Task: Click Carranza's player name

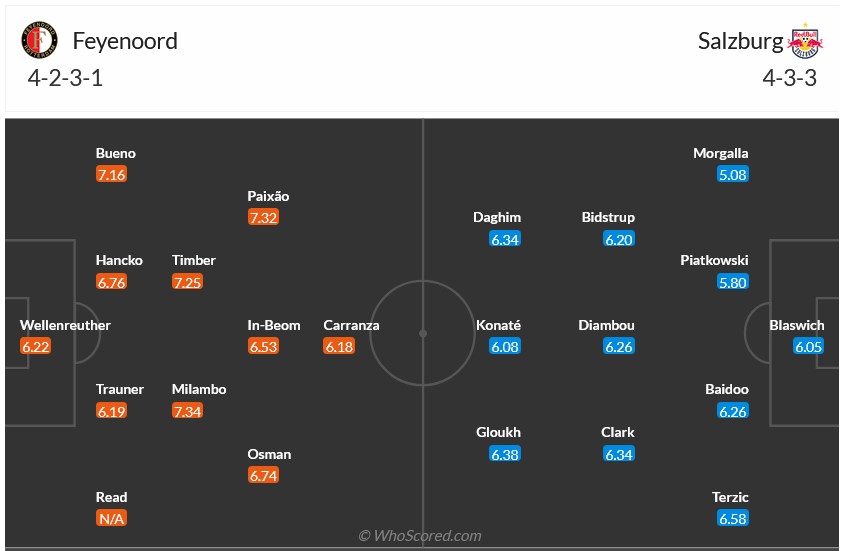Action: [351, 325]
